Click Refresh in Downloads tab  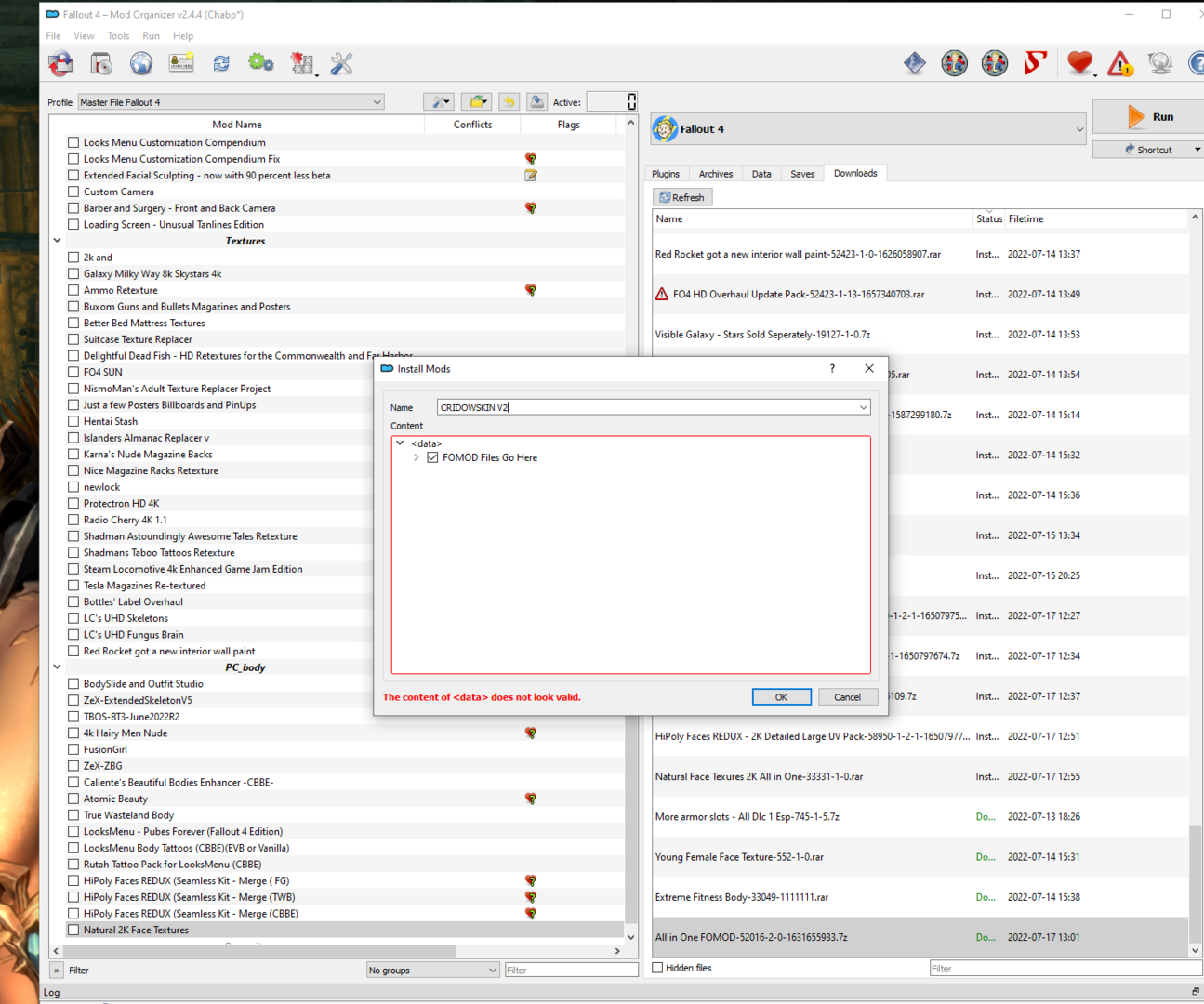pos(682,197)
